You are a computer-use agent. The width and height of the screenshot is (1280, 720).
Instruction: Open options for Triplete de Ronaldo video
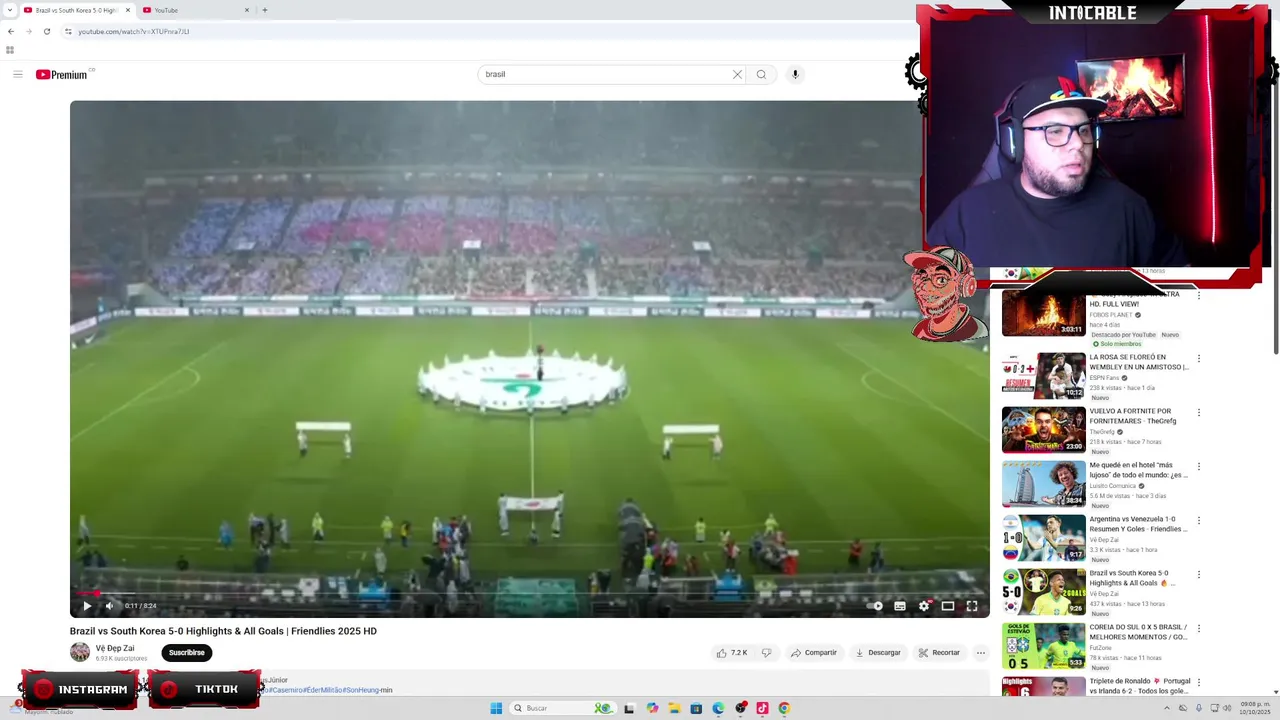pos(1199,682)
